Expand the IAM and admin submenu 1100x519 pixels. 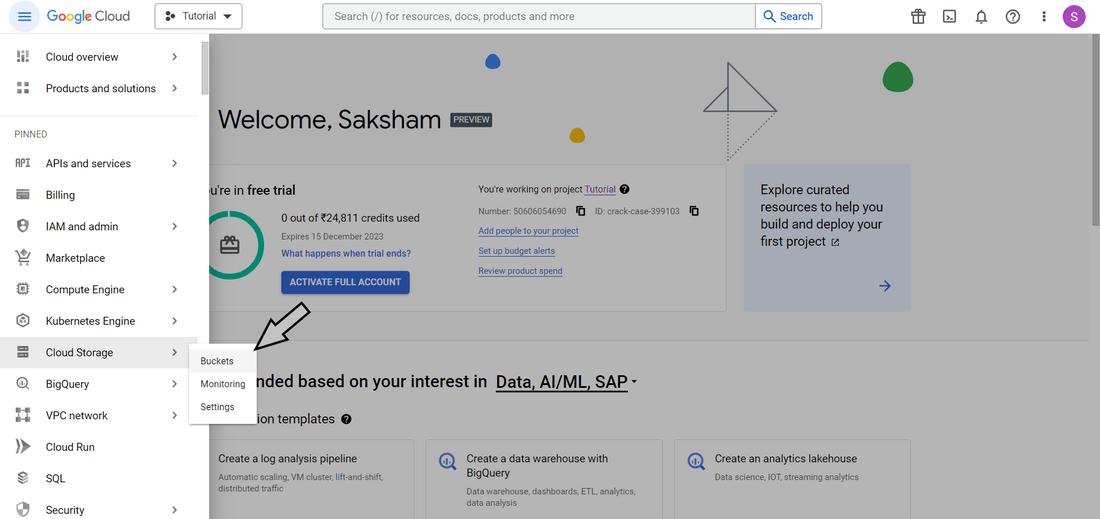pyautogui.click(x=174, y=227)
